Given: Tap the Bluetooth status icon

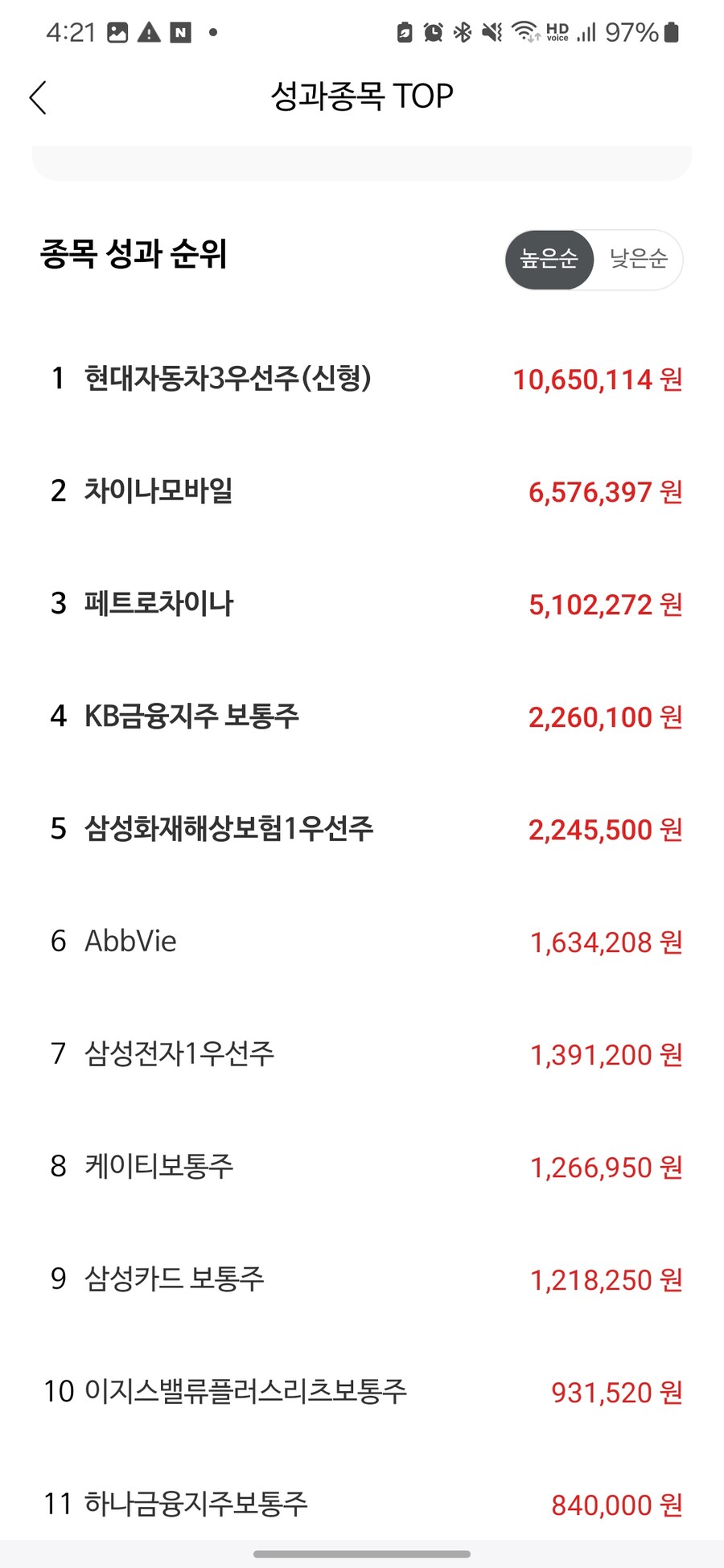Looking at the screenshot, I should 463,32.
